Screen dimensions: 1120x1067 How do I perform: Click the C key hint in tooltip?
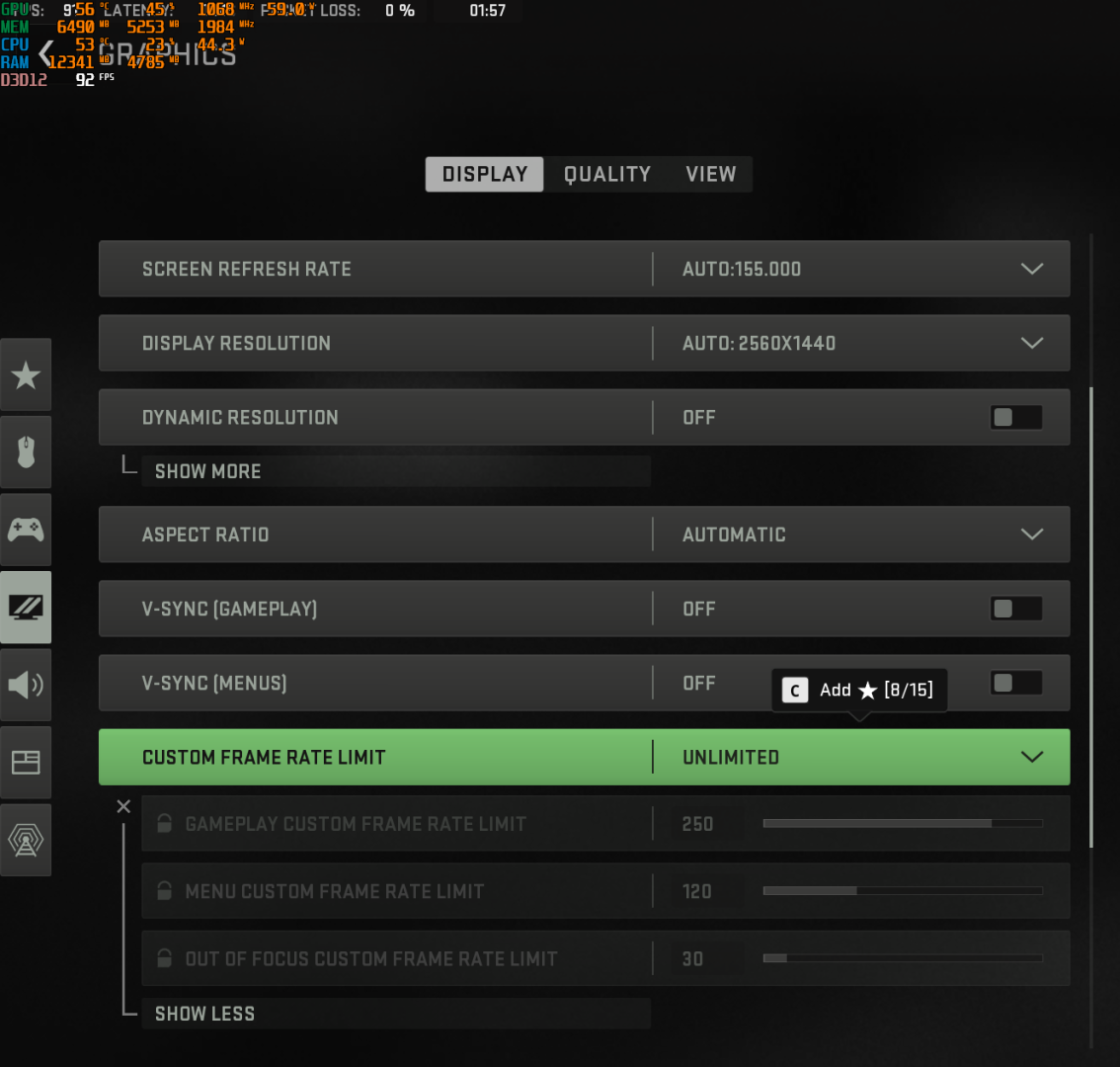[x=795, y=691]
